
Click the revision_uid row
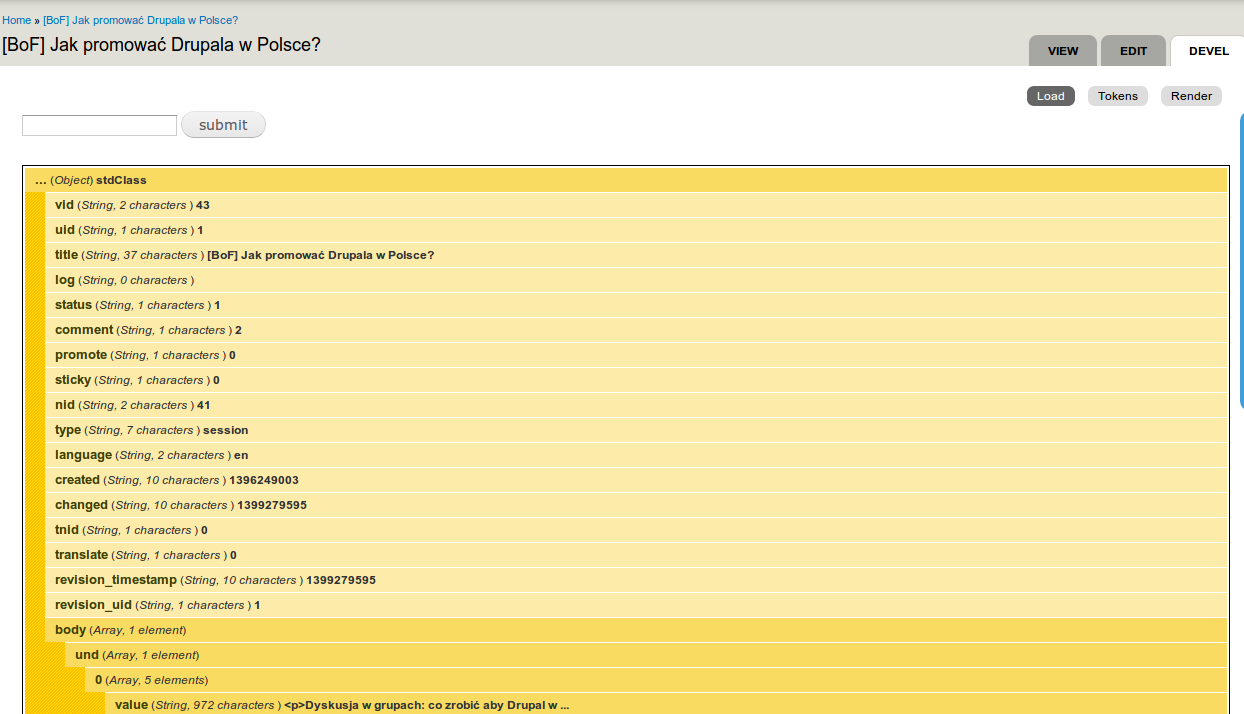[x=636, y=605]
